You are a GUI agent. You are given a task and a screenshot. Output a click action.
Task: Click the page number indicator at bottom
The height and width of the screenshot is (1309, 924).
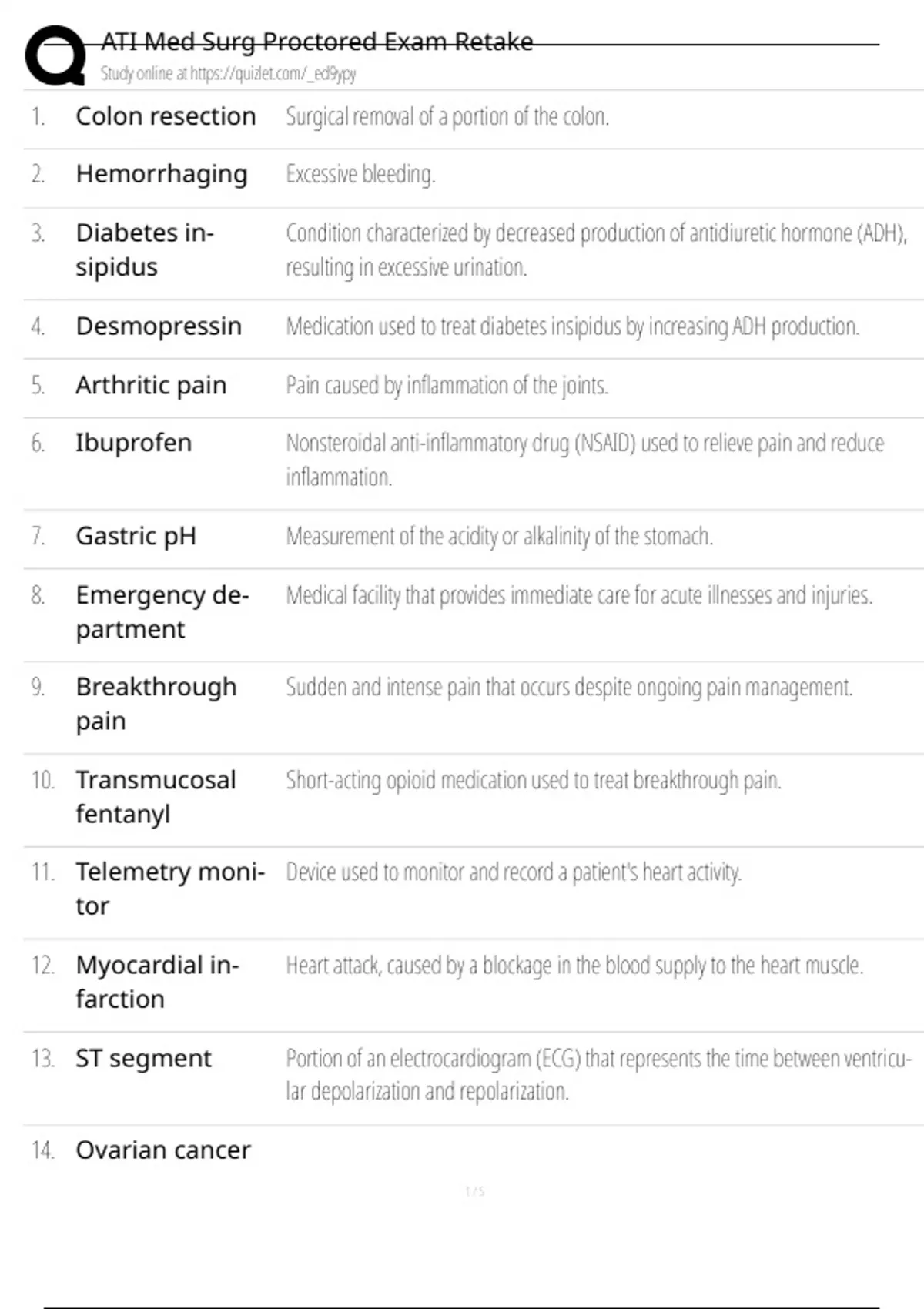(x=475, y=1191)
